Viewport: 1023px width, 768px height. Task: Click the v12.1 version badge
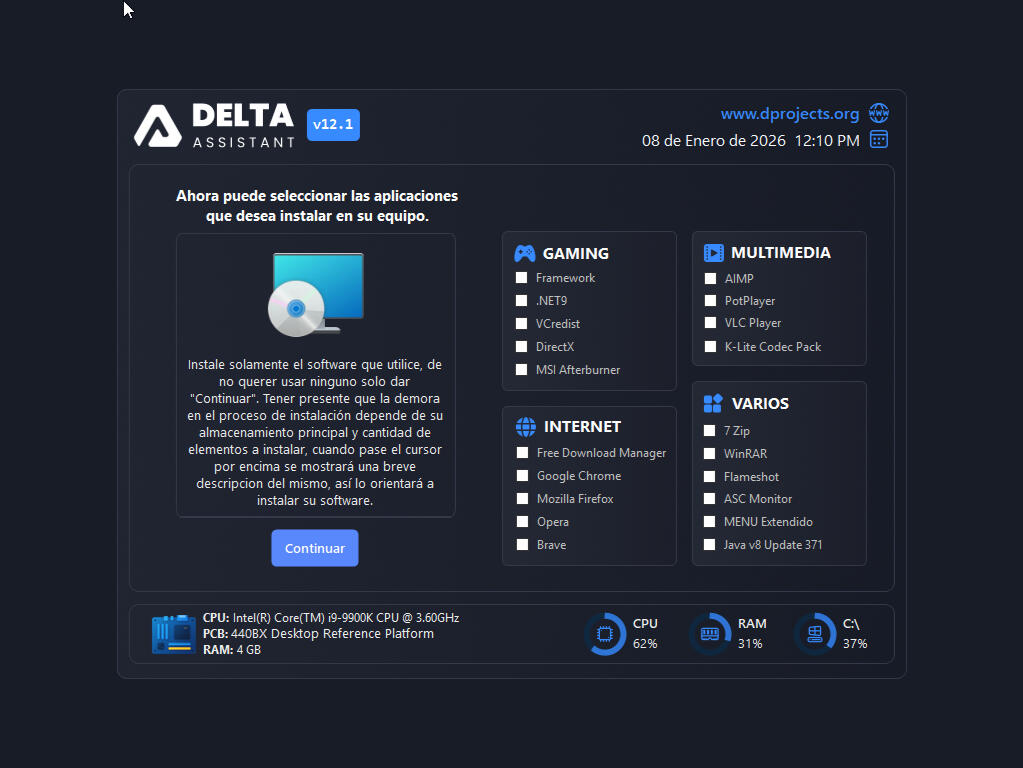click(333, 125)
